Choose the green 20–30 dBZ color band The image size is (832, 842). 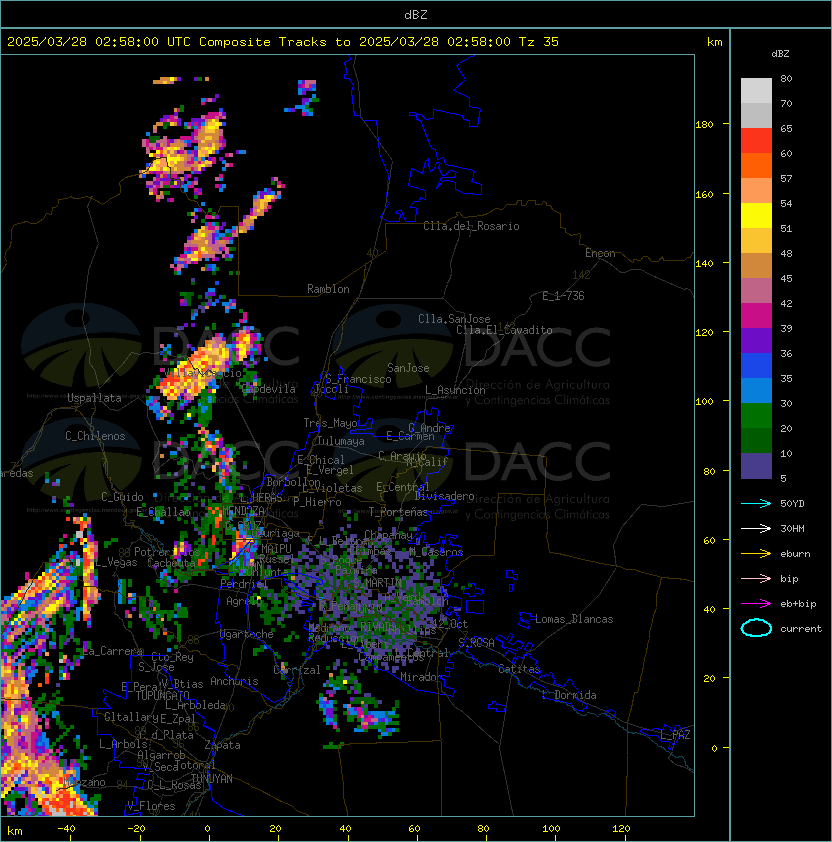[x=756, y=416]
